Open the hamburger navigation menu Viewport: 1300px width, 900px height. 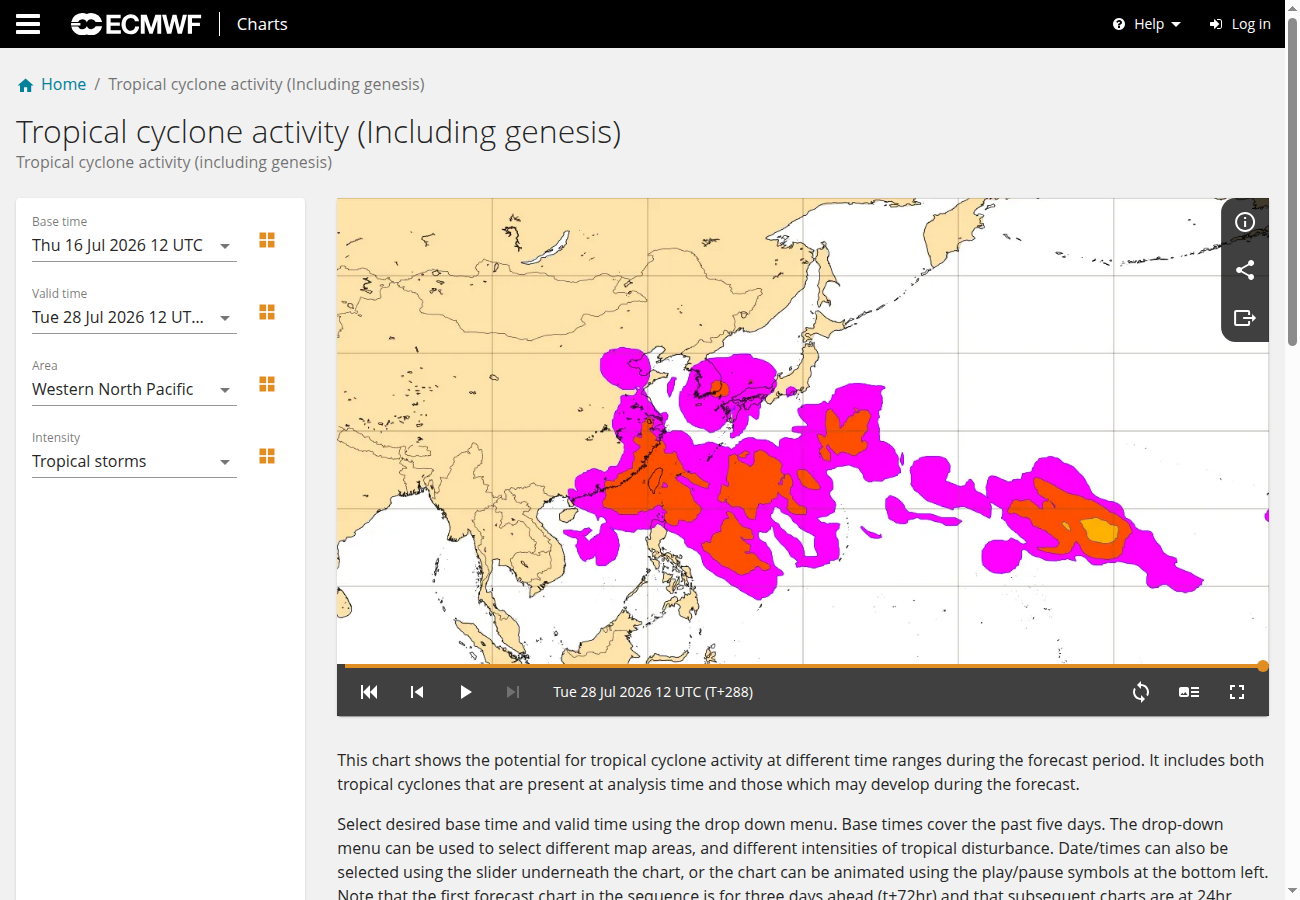28,24
